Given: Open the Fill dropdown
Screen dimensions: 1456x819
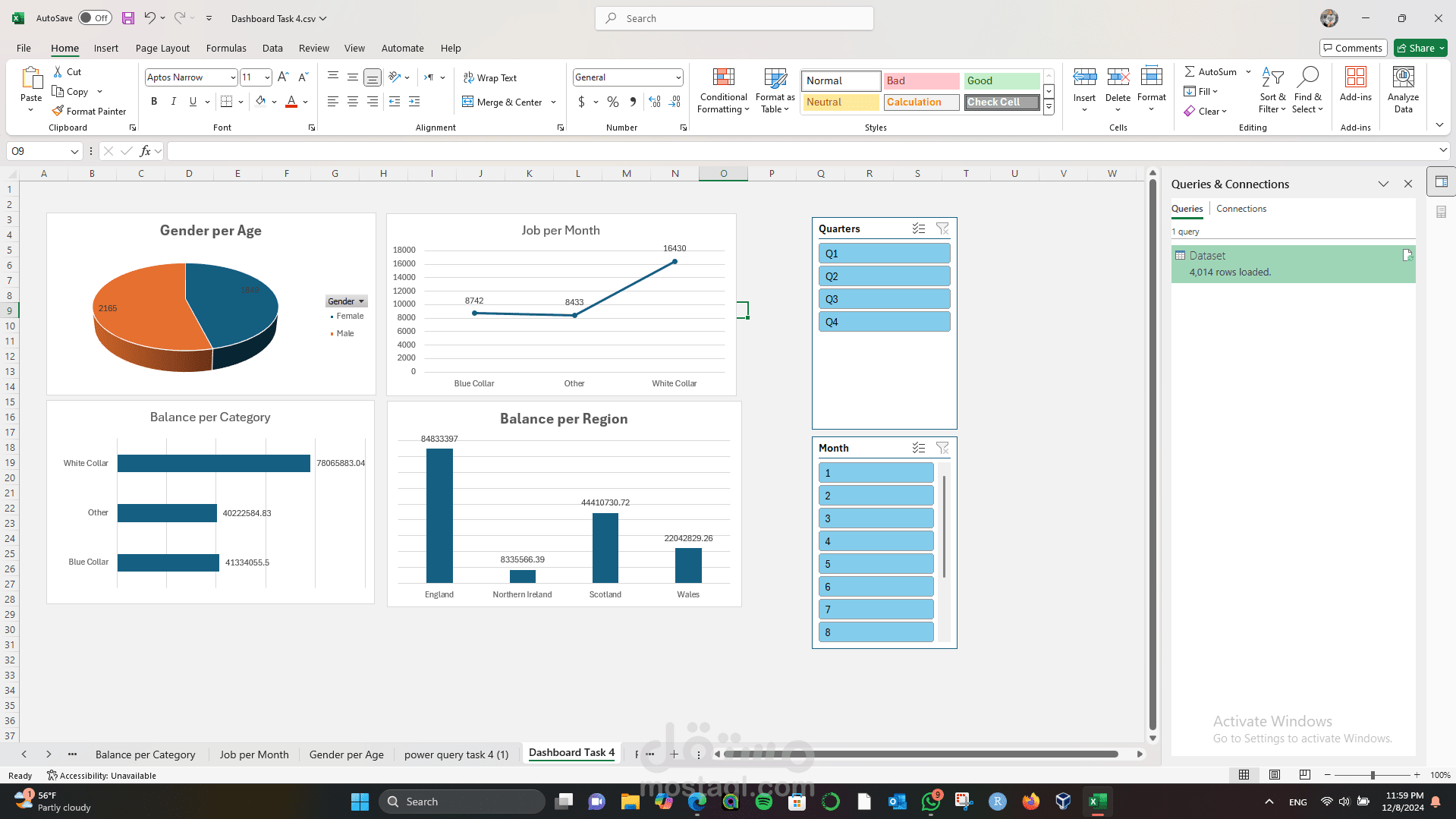Looking at the screenshot, I should pos(1201,91).
